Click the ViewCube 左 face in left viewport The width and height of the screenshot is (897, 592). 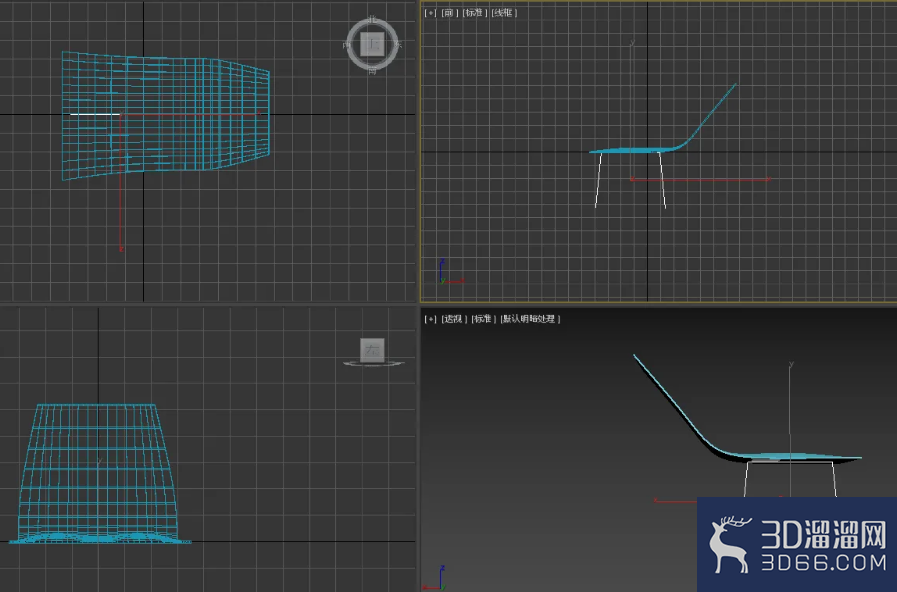pos(372,350)
